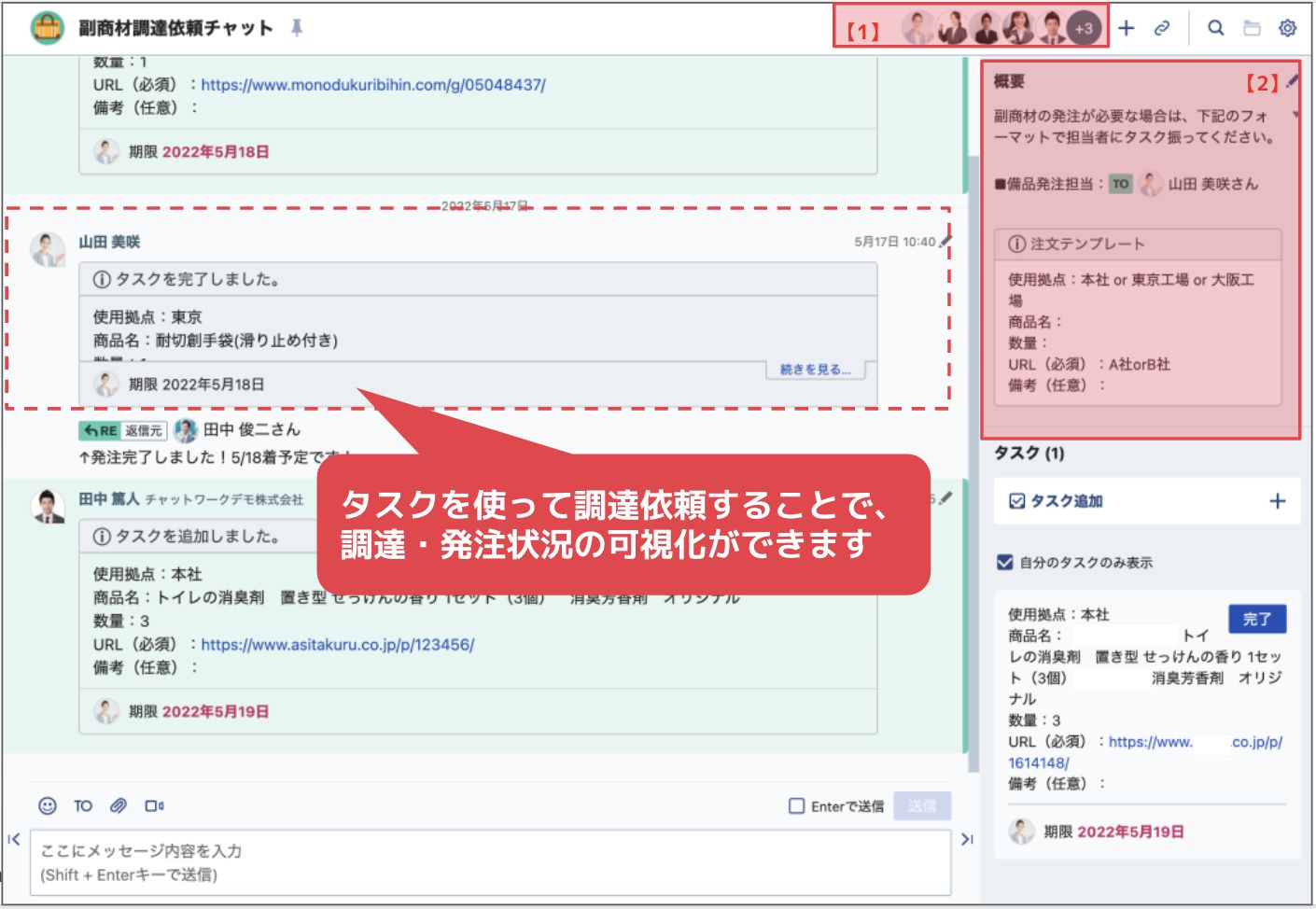Open the +3 additional members badge
Screen dimensions: 1316x909
pos(1084,28)
